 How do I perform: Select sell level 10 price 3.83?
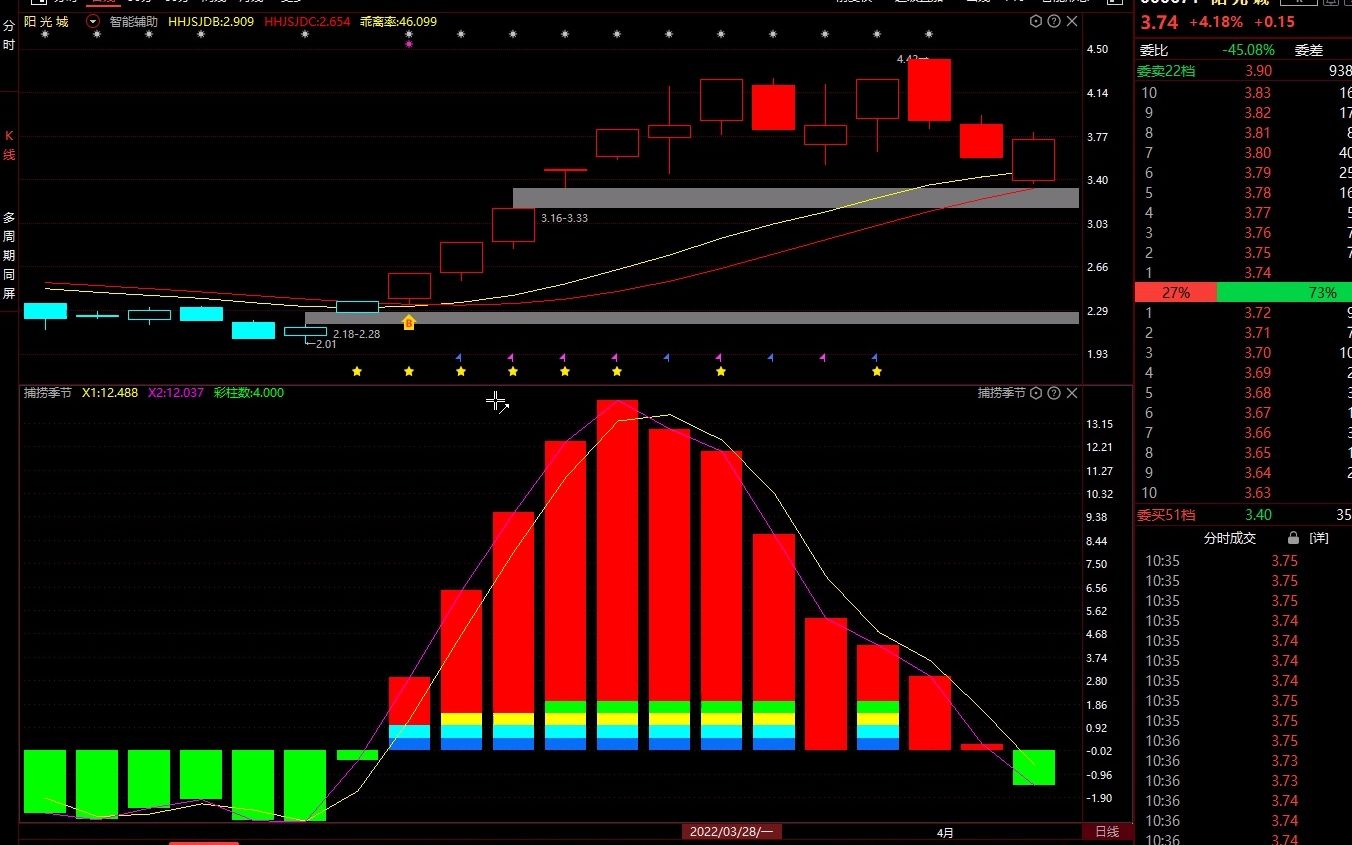pos(1257,92)
